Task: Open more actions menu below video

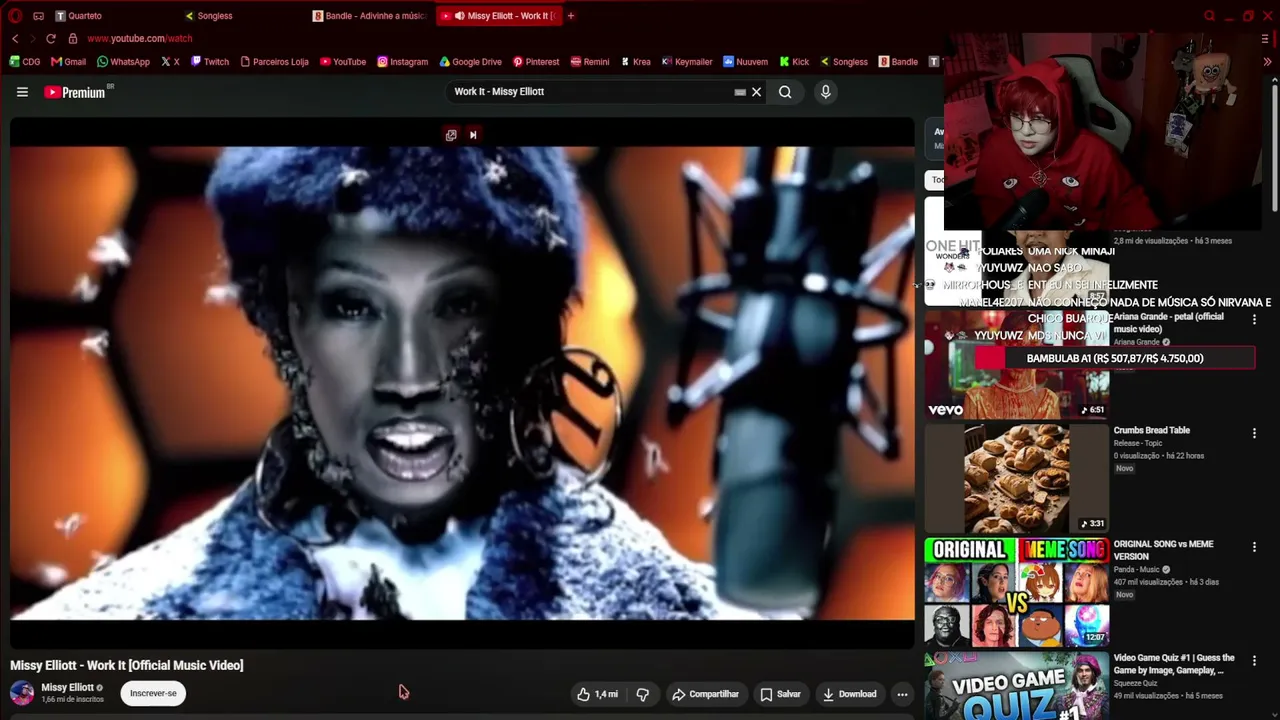Action: coord(902,694)
